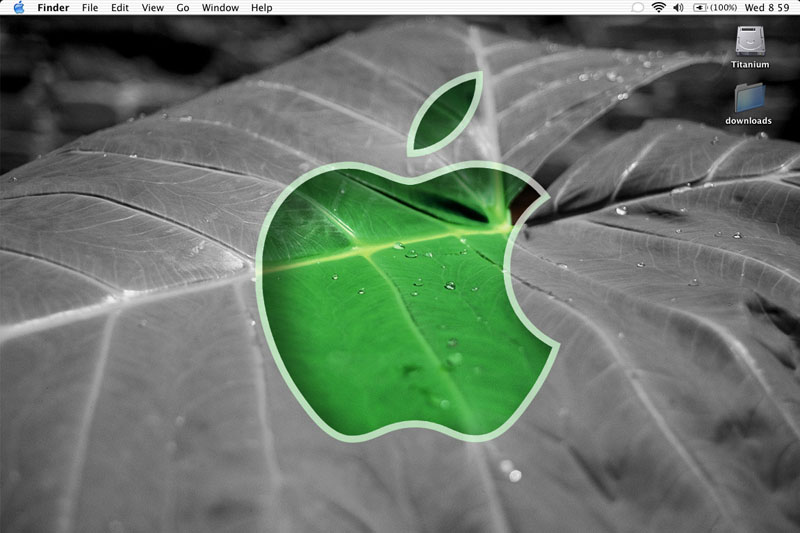Select the Titanium hard drive icon

[x=750, y=41]
